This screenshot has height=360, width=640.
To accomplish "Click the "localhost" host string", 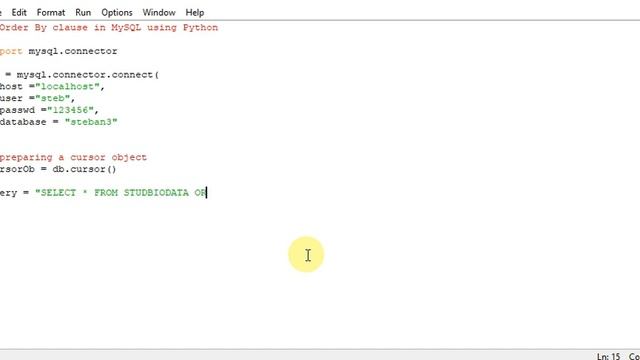I will [x=67, y=87].
